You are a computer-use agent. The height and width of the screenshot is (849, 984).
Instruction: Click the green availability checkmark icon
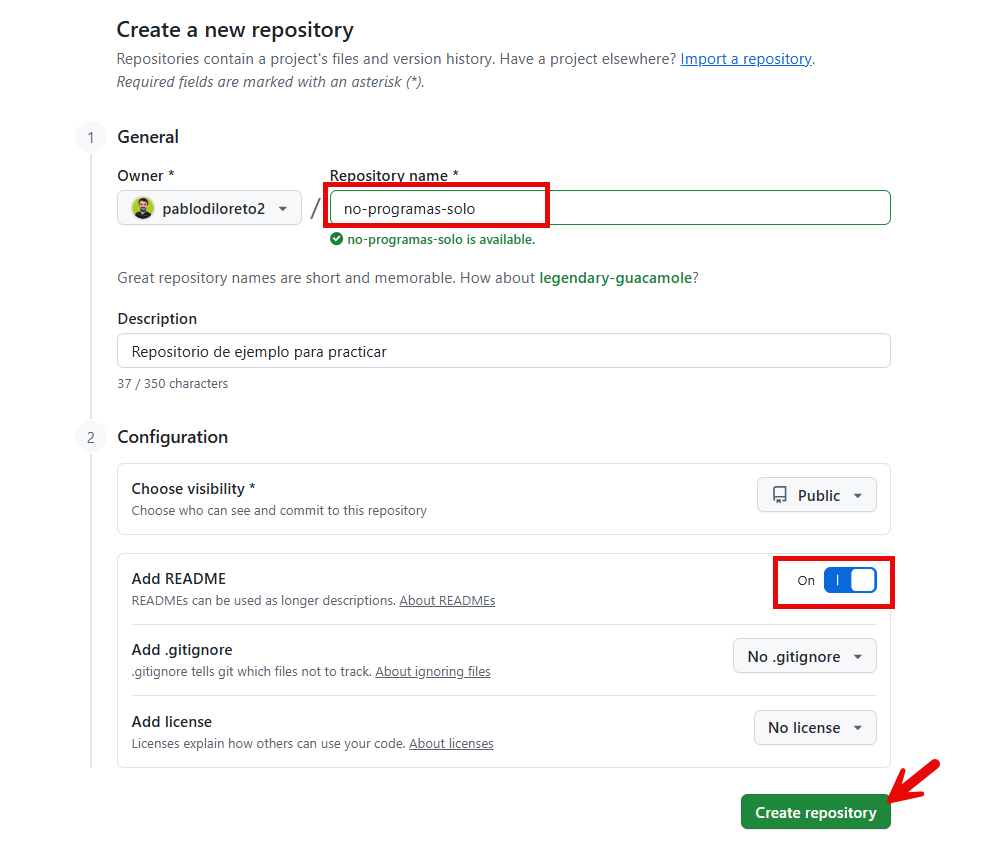click(x=337, y=239)
